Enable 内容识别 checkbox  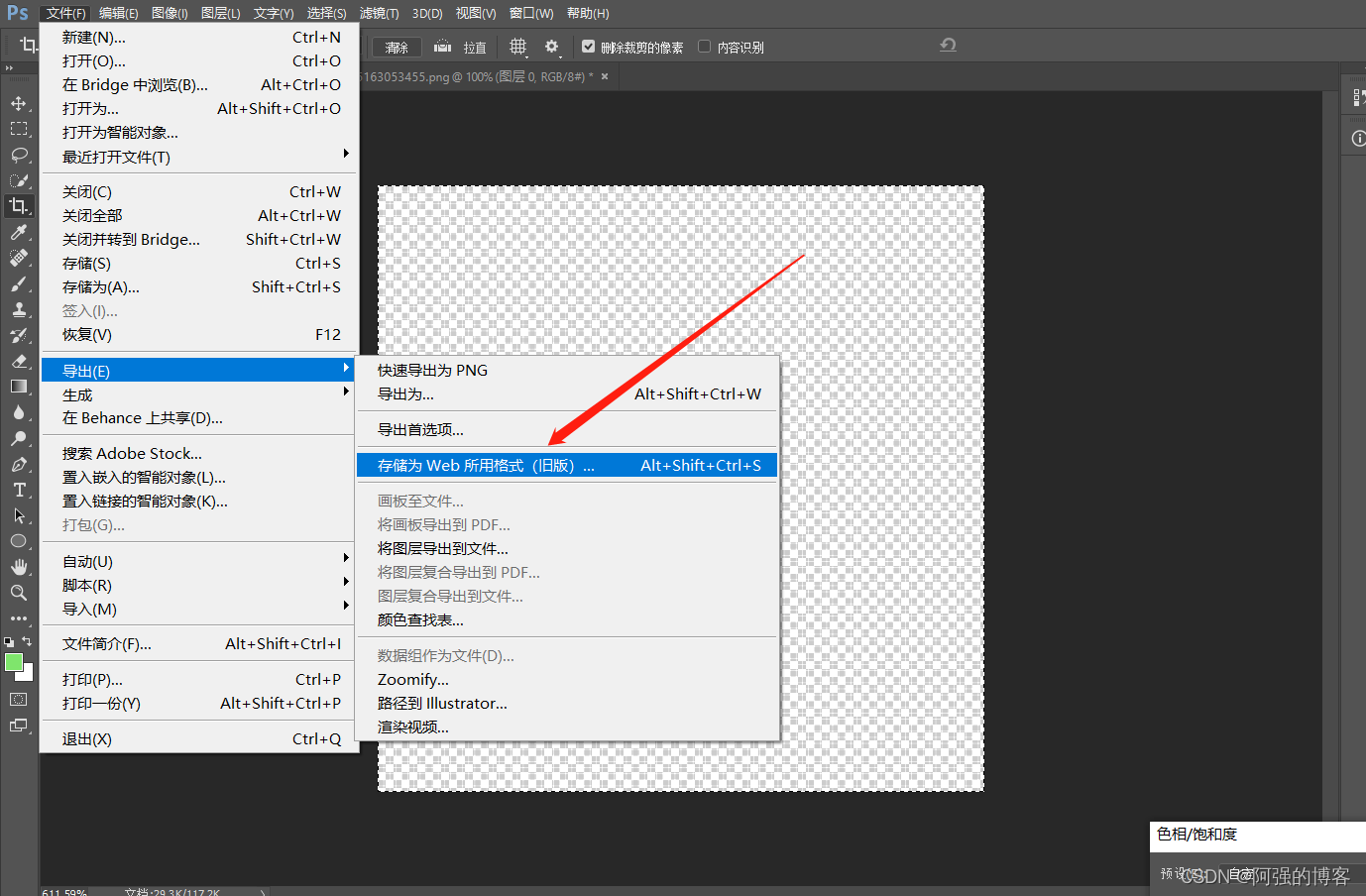tap(704, 47)
